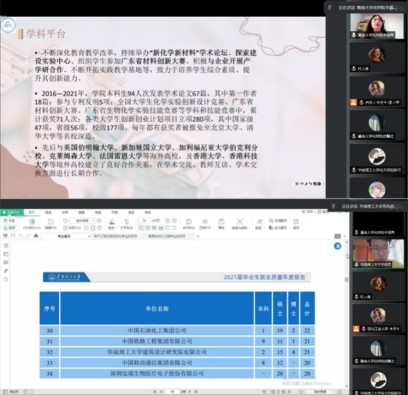
Task: Activate the text select tool below hand tool
Action: click(9, 228)
